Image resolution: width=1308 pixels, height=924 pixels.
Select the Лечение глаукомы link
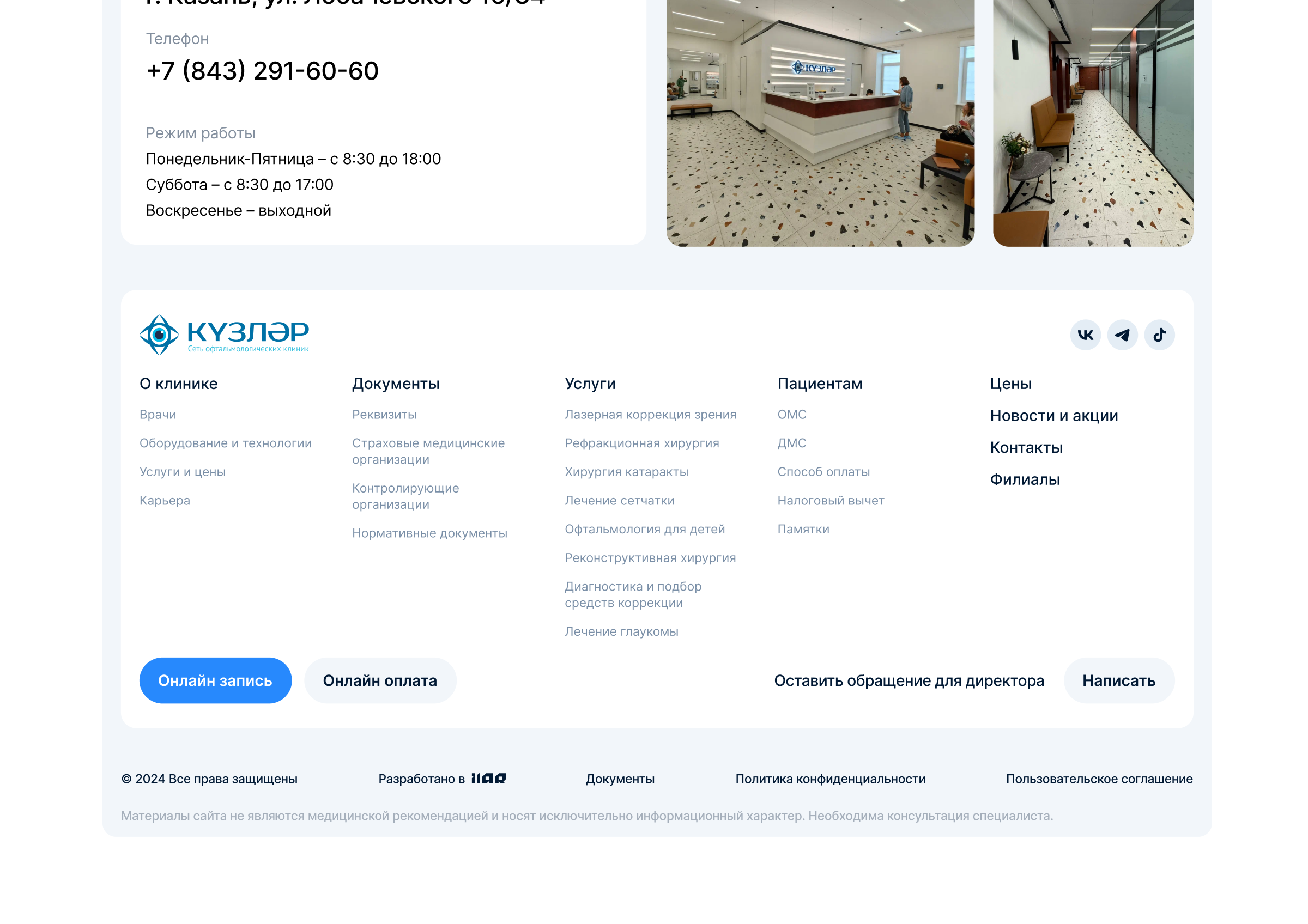pos(621,631)
